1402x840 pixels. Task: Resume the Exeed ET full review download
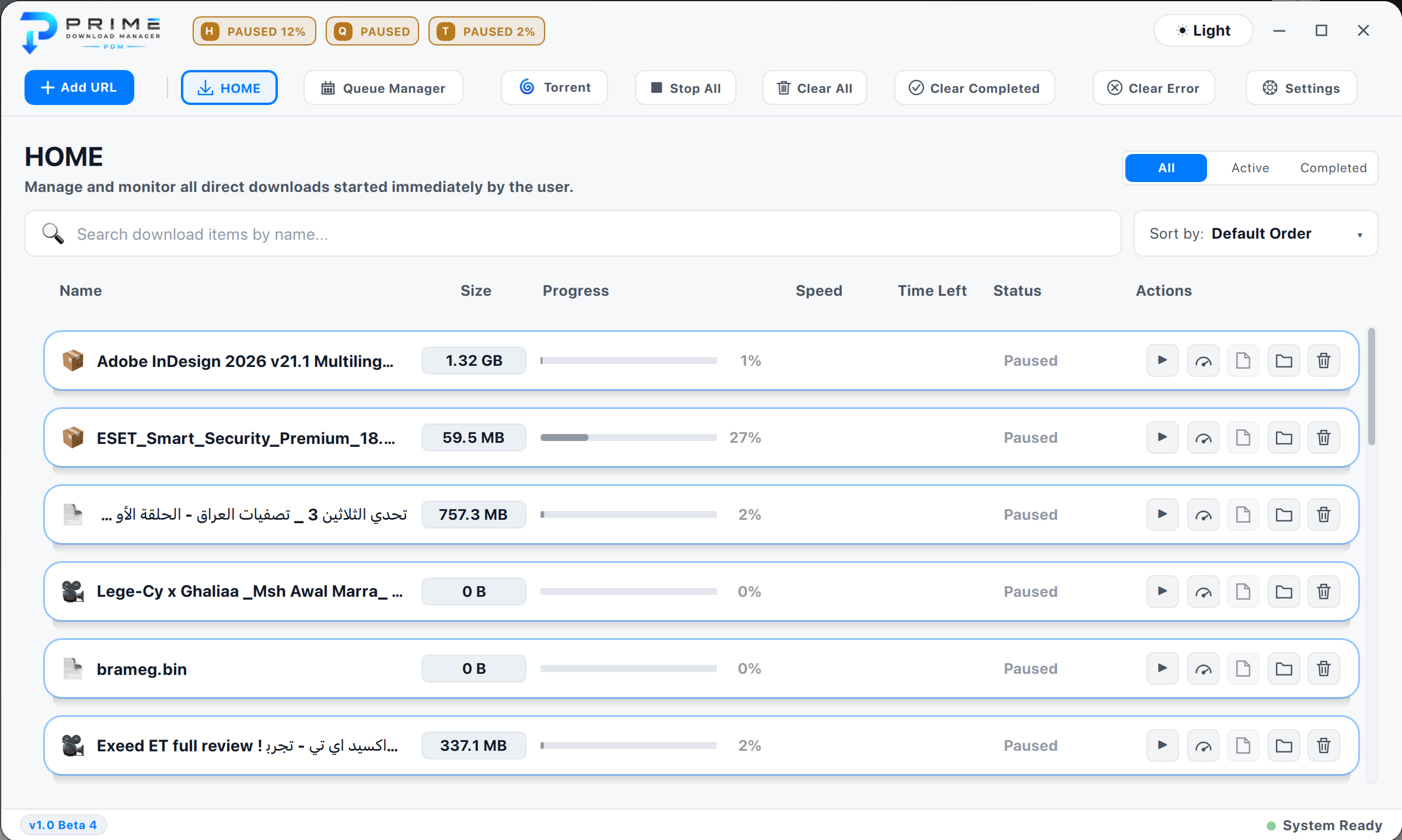point(1162,745)
